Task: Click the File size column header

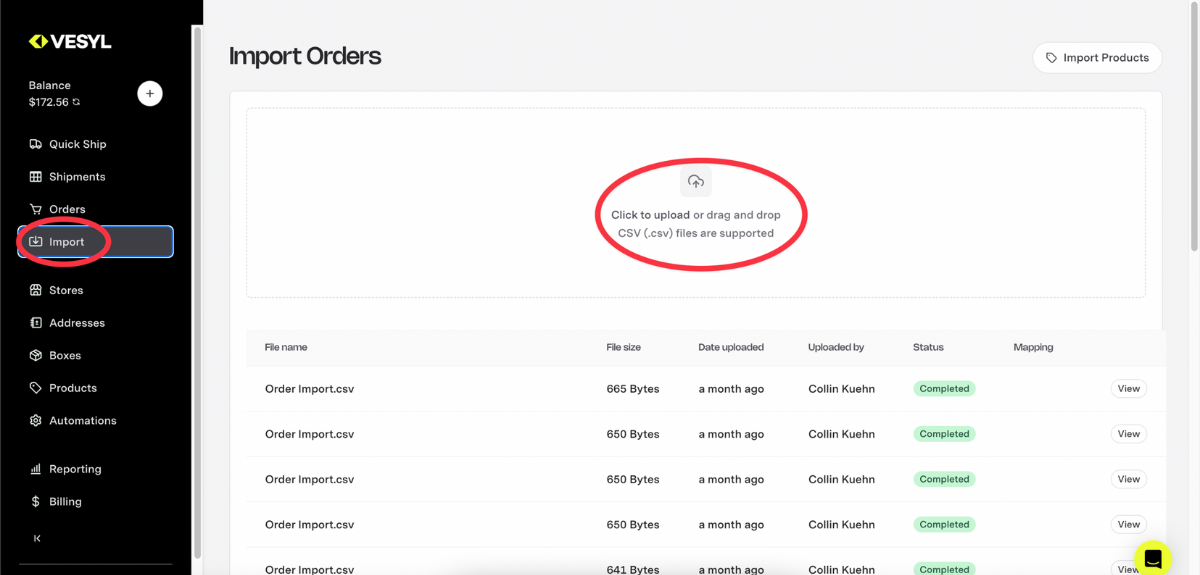Action: point(623,347)
